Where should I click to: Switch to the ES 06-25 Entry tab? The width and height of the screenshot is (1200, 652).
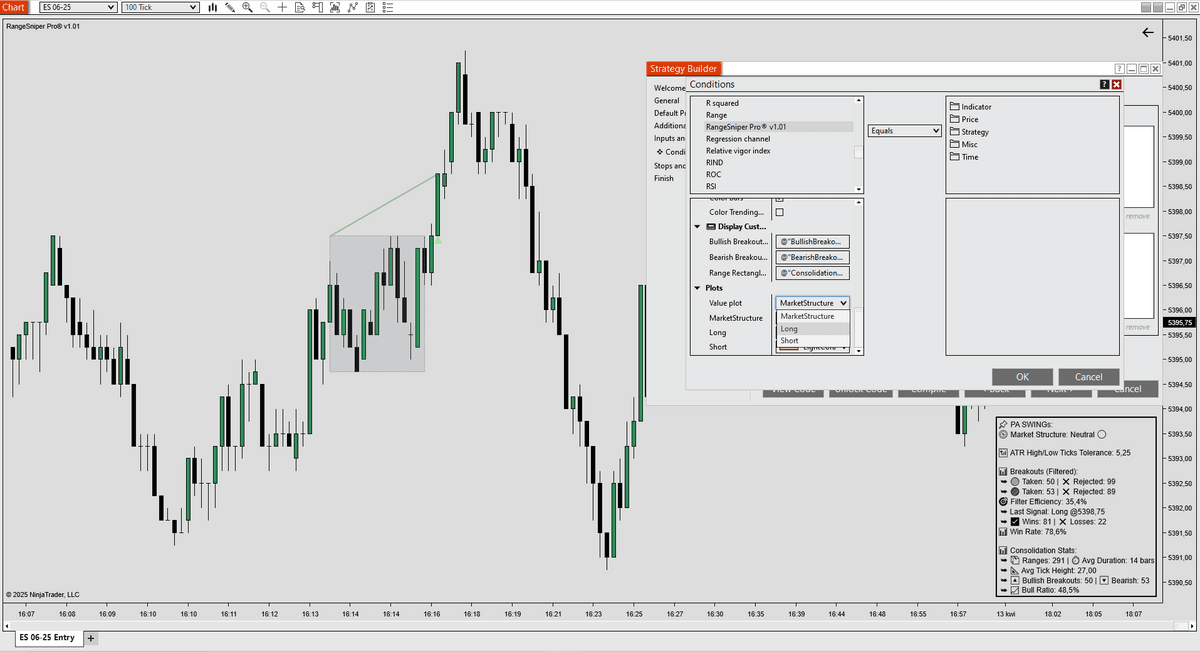tap(46, 638)
